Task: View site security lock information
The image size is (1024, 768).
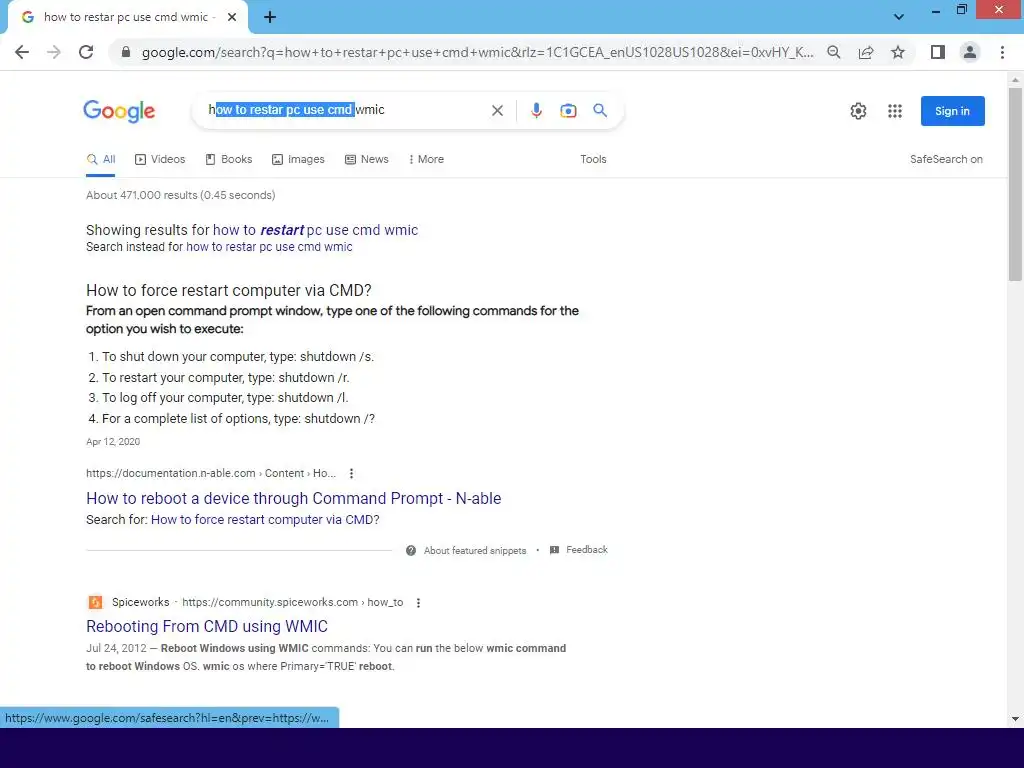Action: 126,52
